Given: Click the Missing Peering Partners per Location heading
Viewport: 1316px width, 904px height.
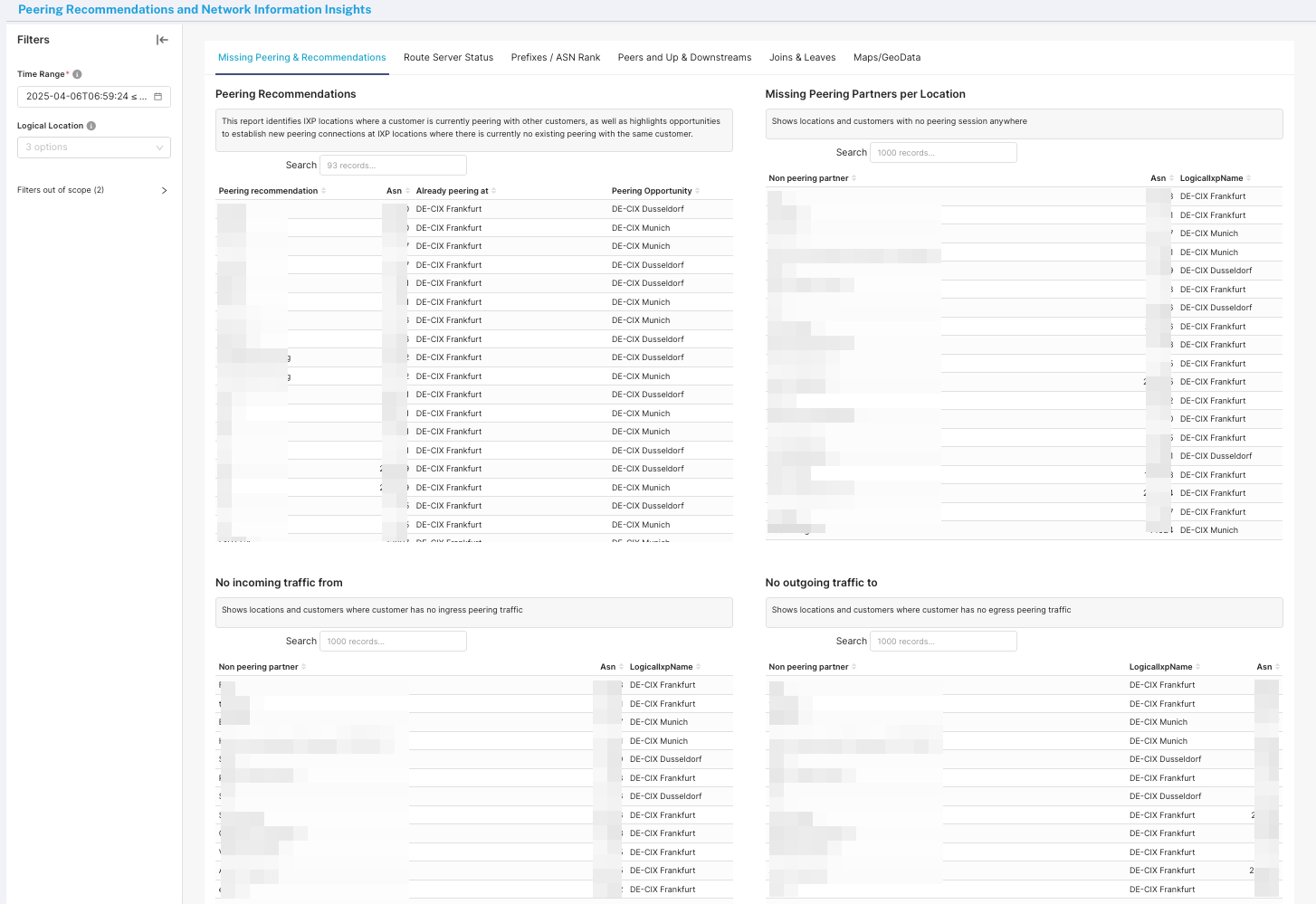Looking at the screenshot, I should [865, 94].
